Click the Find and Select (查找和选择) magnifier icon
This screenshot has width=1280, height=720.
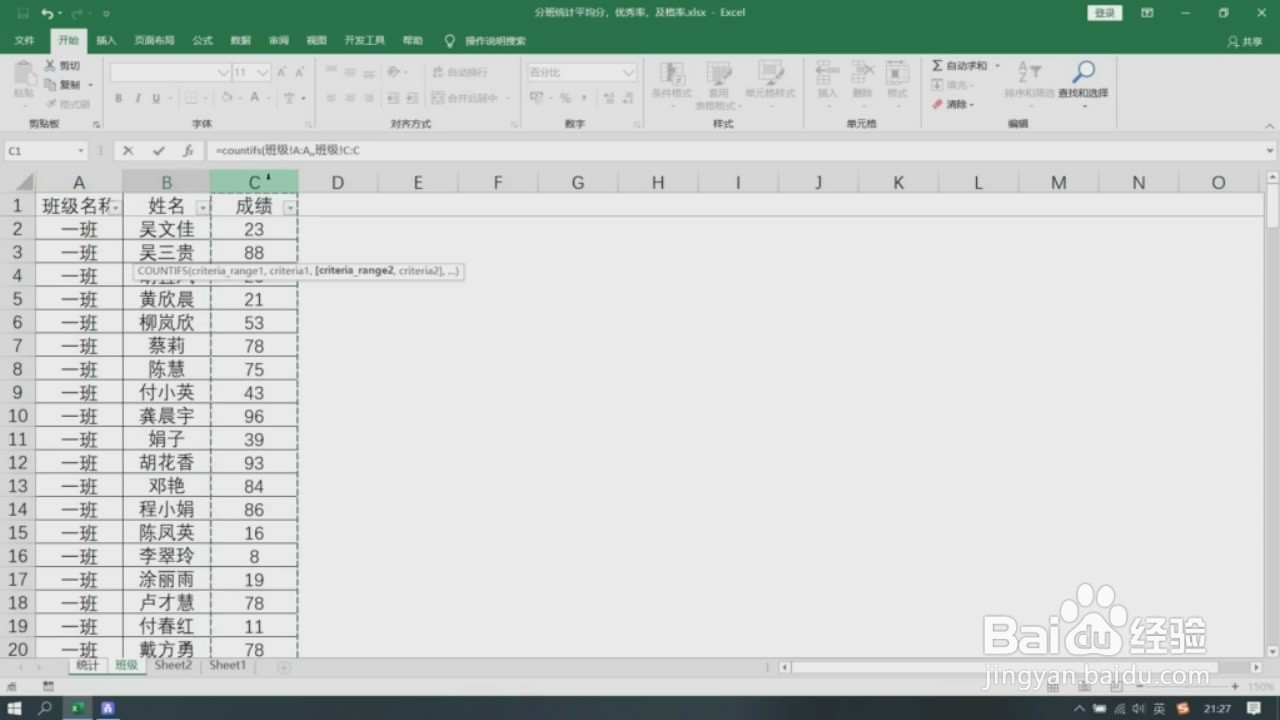pos(1083,72)
